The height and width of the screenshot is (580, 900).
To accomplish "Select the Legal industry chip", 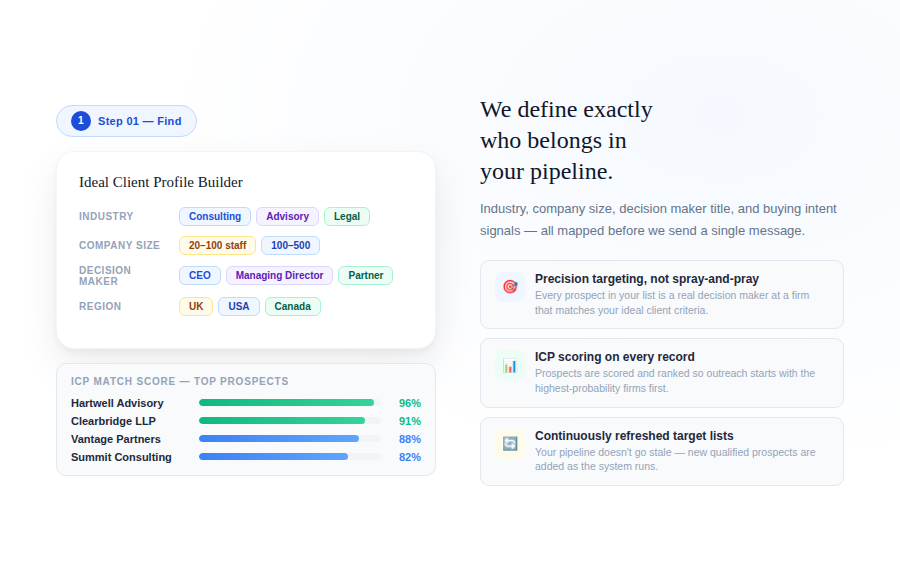I will pyautogui.click(x=347, y=217).
